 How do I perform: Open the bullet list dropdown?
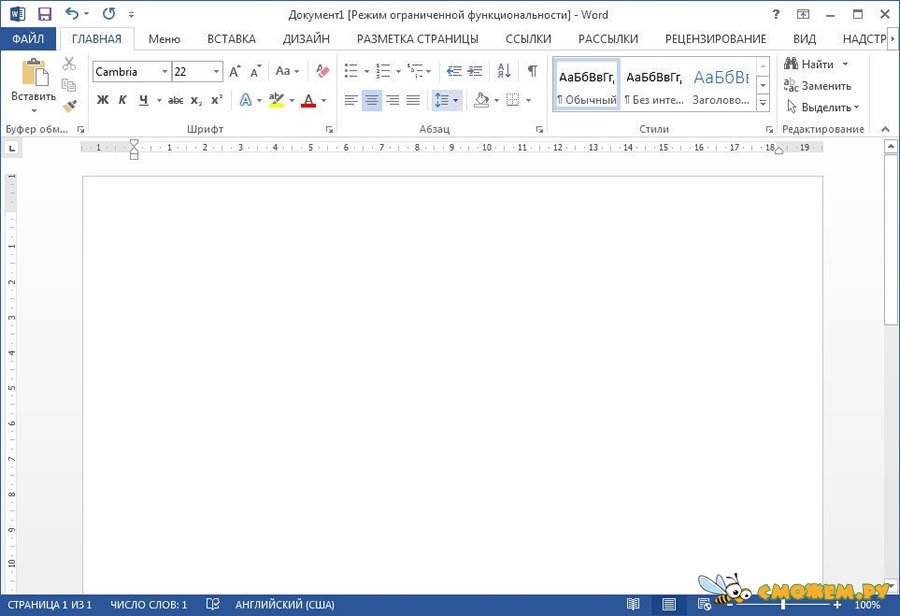367,72
